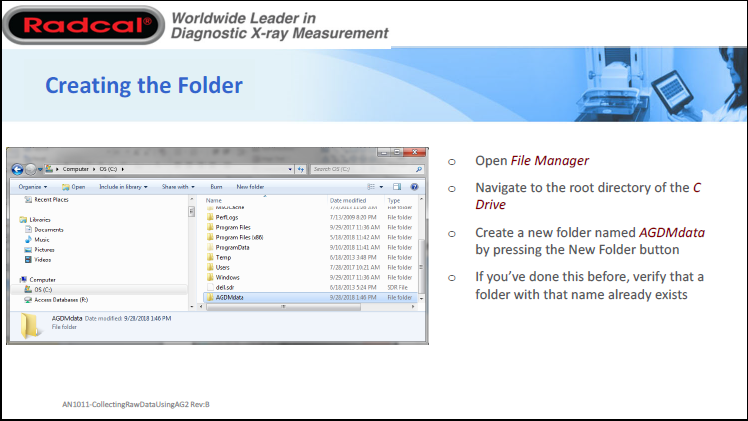Click the blue Help icon
This screenshot has width=748, height=421.
click(x=414, y=187)
